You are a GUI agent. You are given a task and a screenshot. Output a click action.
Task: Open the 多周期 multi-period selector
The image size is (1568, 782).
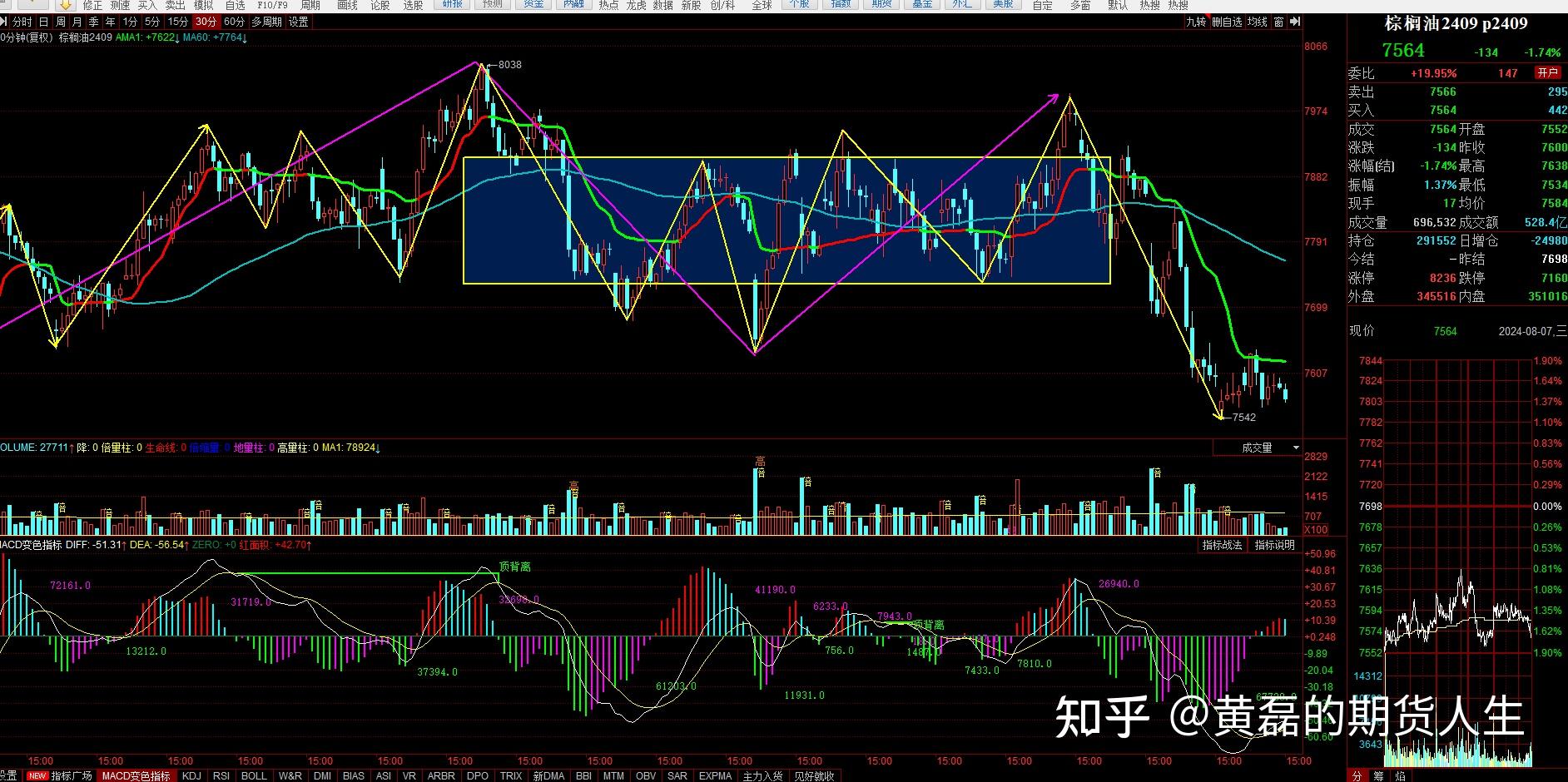(x=266, y=22)
